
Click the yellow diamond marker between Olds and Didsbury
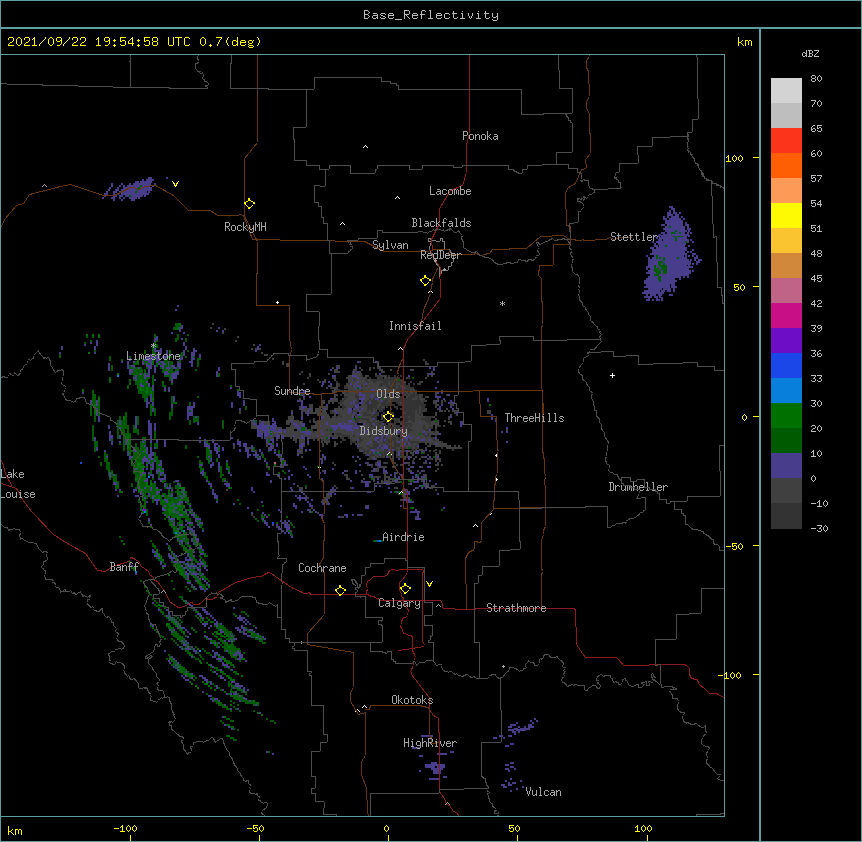(388, 416)
